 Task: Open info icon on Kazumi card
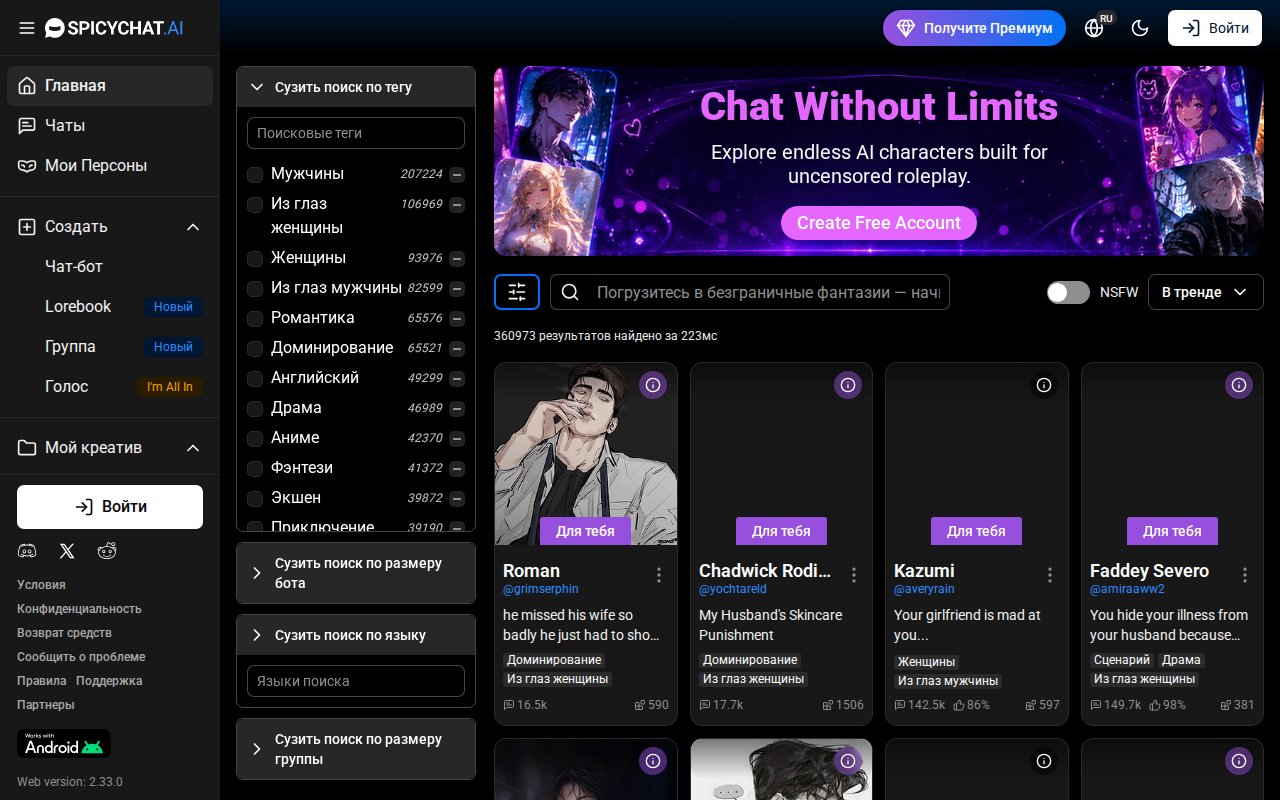point(1044,385)
